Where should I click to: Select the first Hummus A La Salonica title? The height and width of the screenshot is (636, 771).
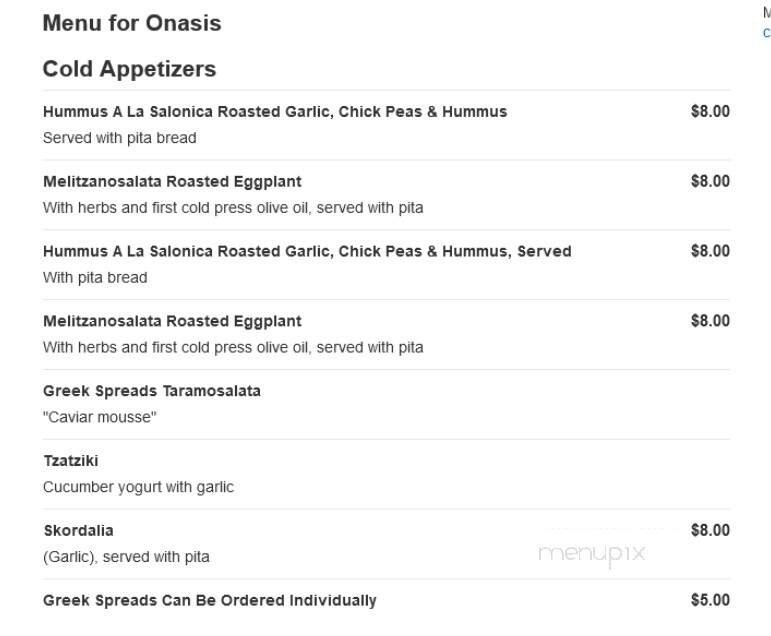[x=275, y=112]
